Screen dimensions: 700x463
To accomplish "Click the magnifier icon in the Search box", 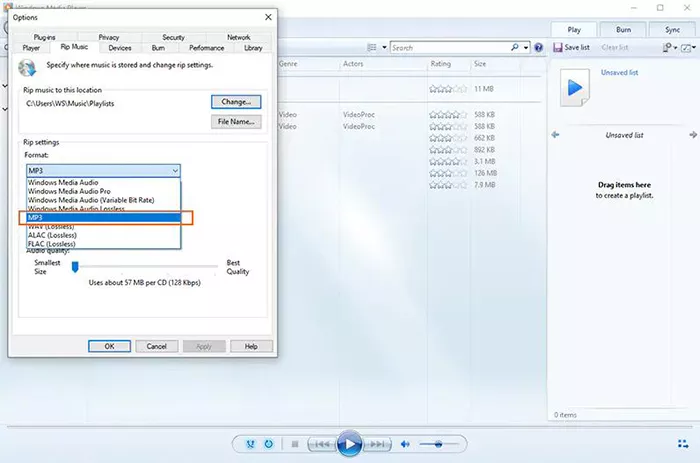I will pyautogui.click(x=515, y=47).
